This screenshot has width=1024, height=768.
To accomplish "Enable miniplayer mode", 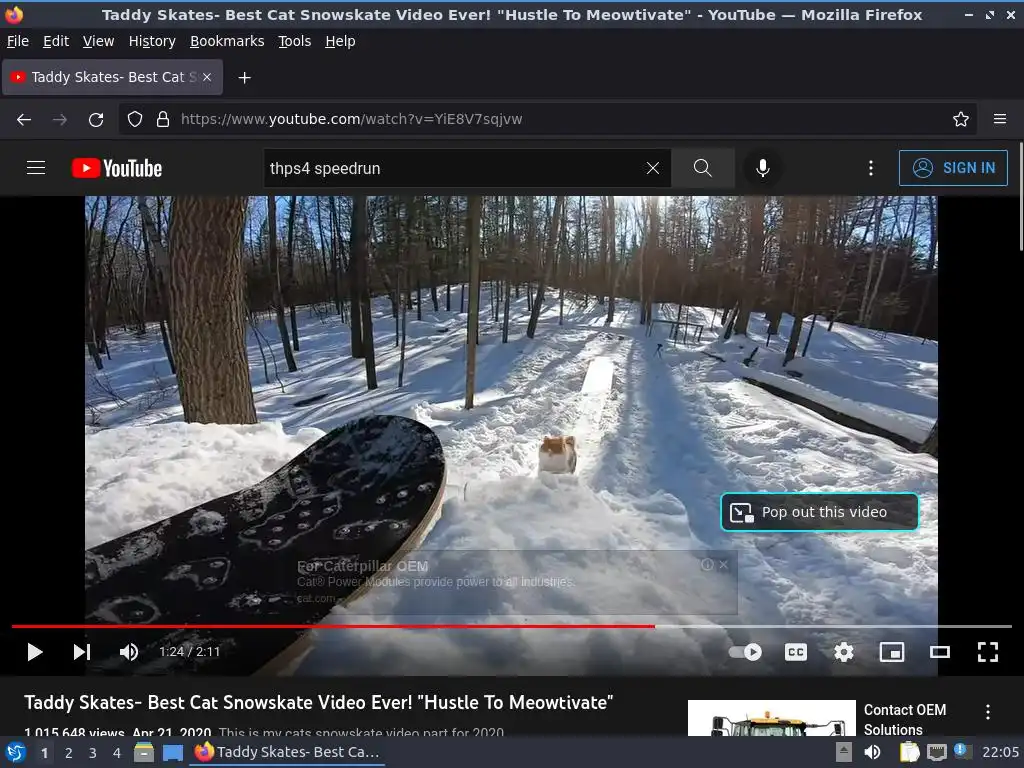I will click(891, 652).
